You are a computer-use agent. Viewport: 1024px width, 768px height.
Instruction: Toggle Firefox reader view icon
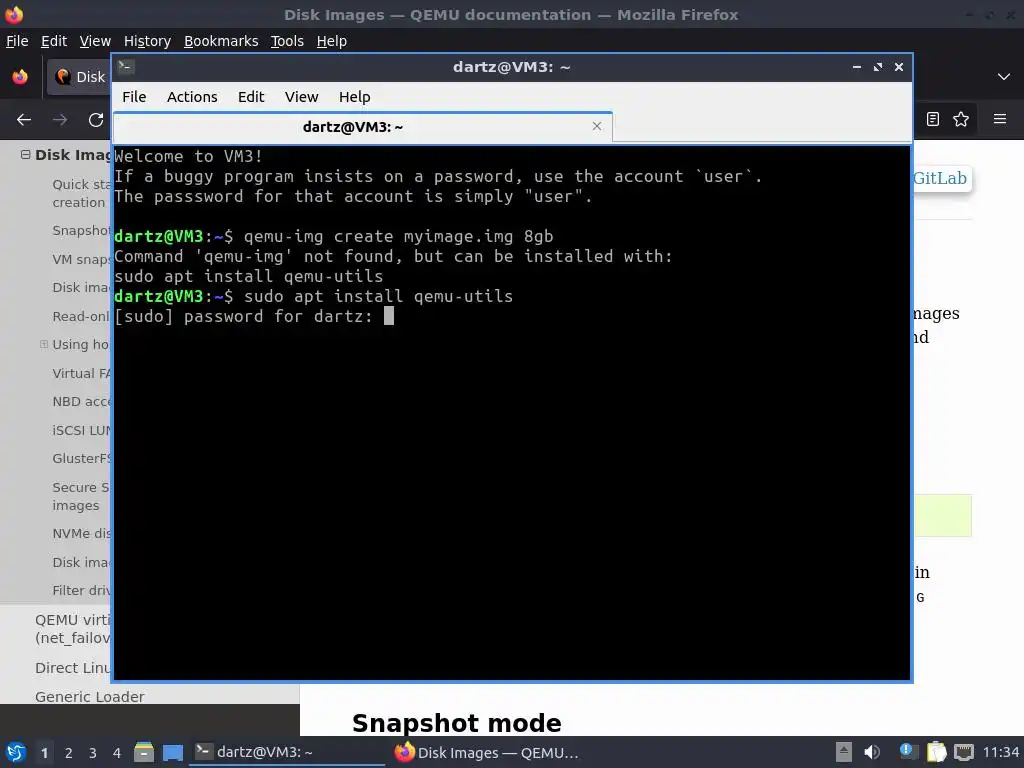click(933, 119)
